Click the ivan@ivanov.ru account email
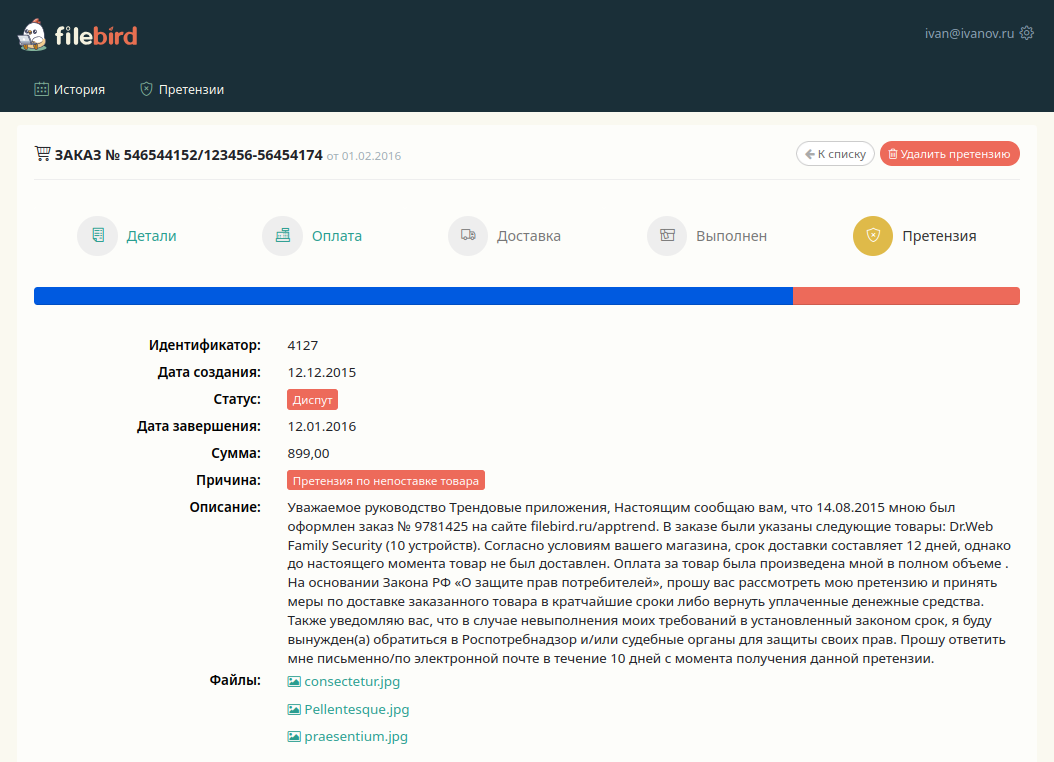Screen dimensions: 1054x762 (969, 33)
